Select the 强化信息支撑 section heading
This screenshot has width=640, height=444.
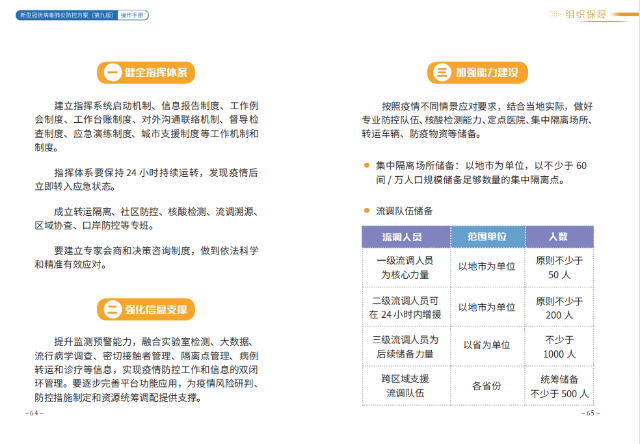coord(157,307)
